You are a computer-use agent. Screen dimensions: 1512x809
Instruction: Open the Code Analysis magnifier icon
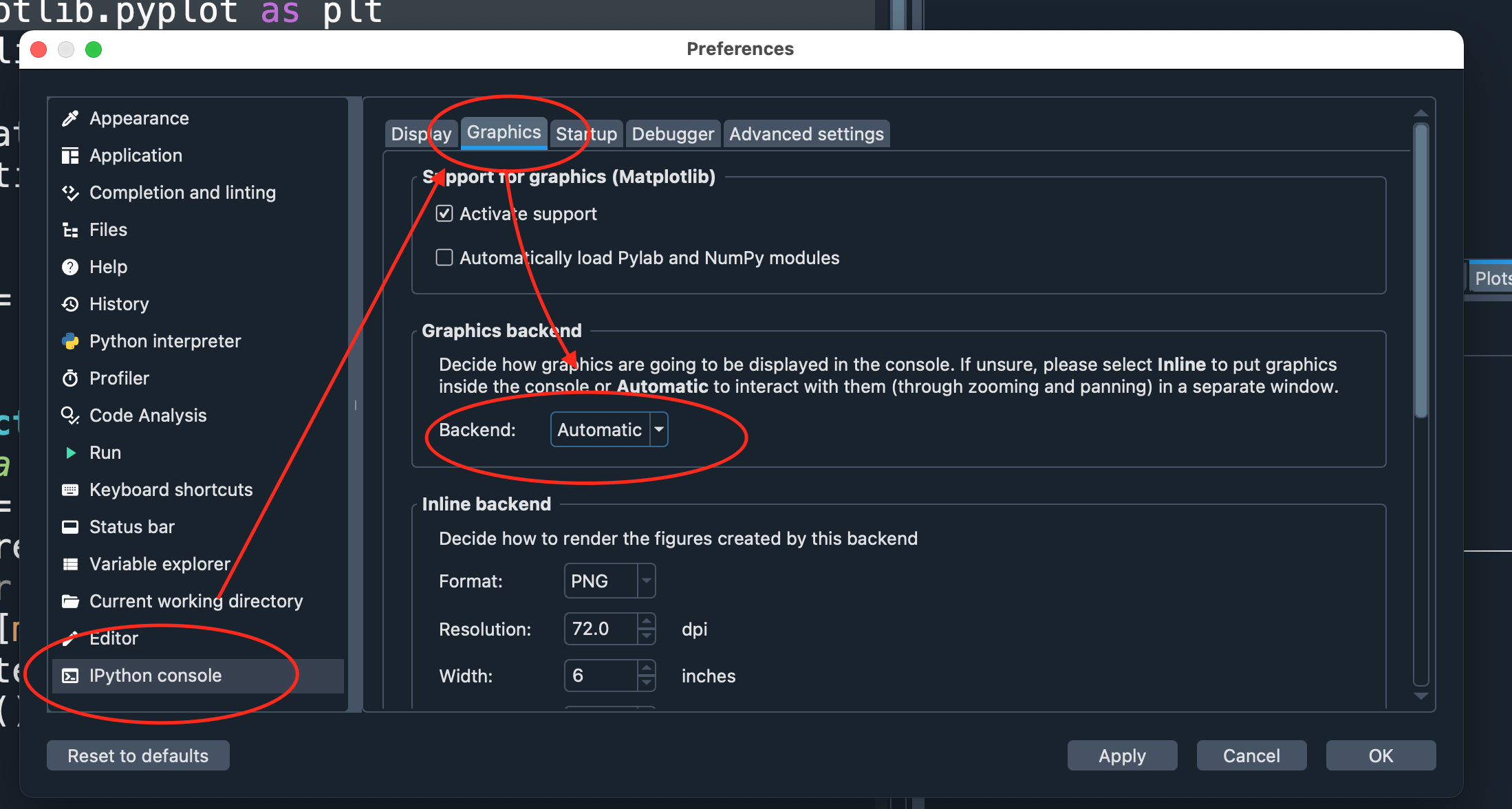(70, 416)
